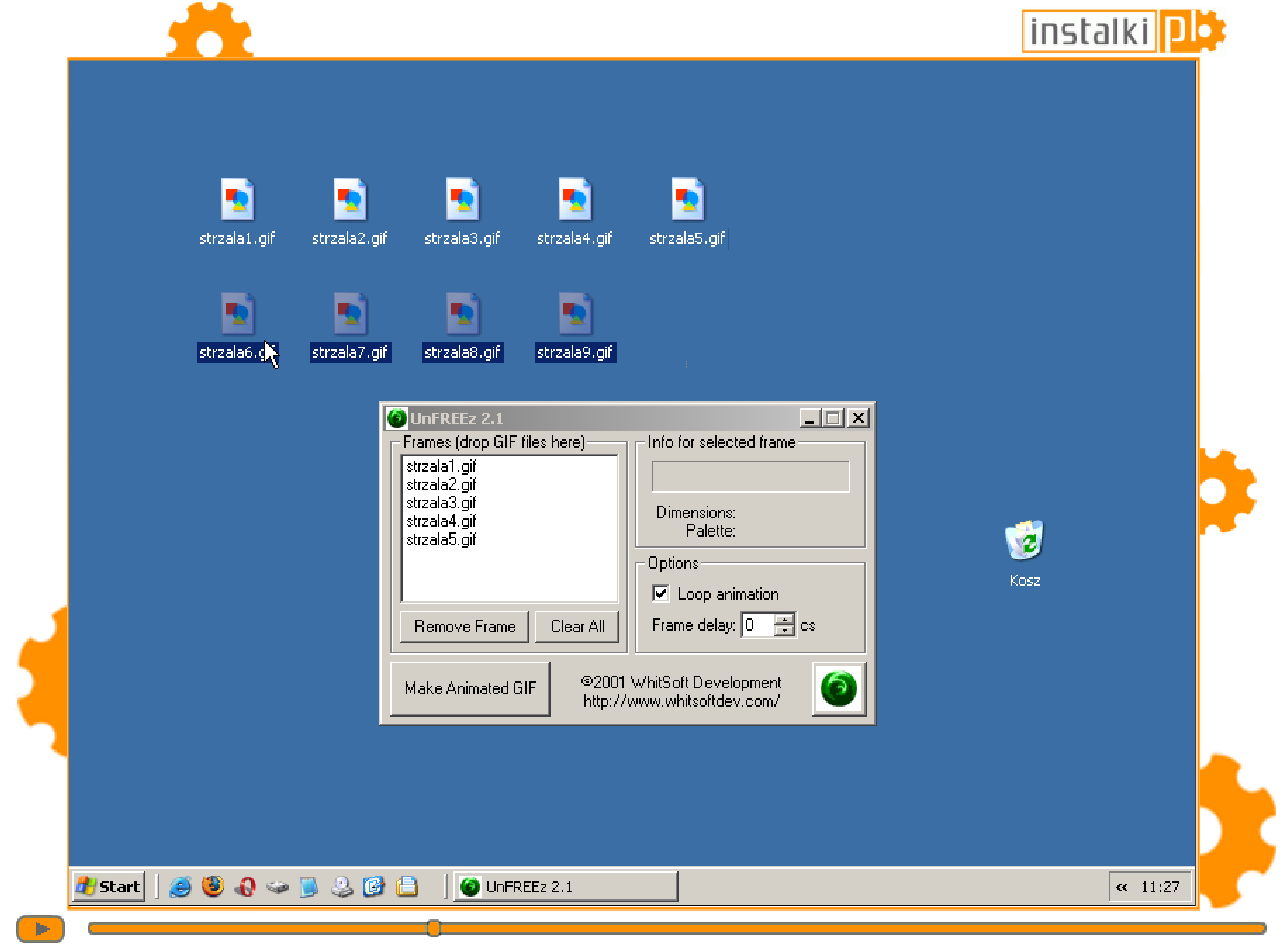Decrease frame delay with the down arrow

[x=785, y=631]
